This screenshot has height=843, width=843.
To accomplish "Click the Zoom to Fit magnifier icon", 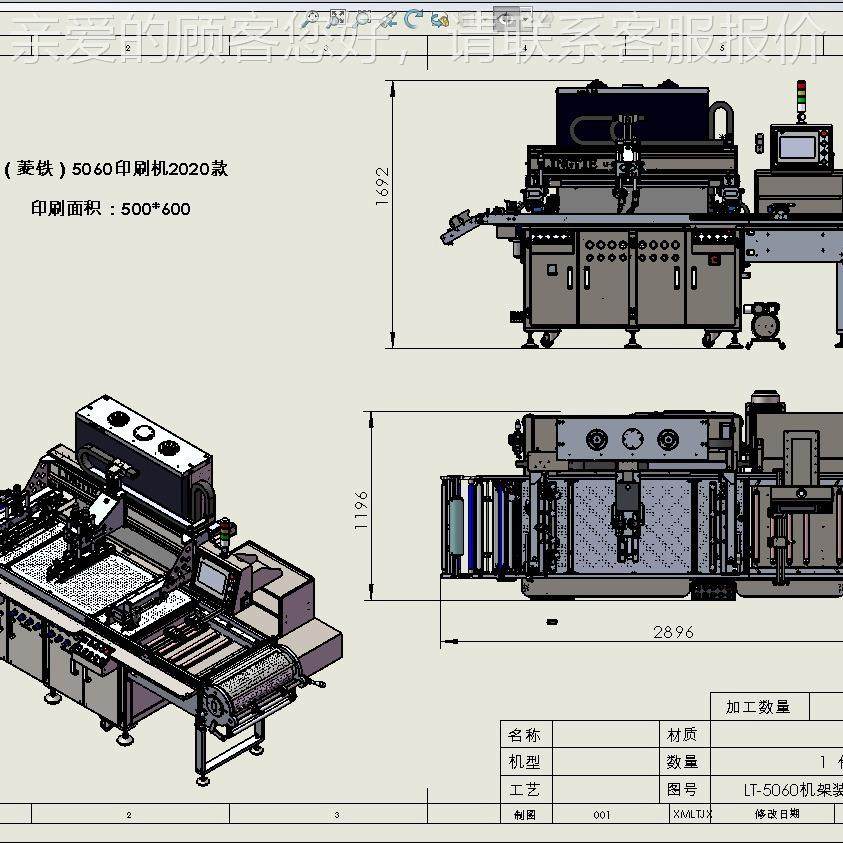I will [310, 20].
